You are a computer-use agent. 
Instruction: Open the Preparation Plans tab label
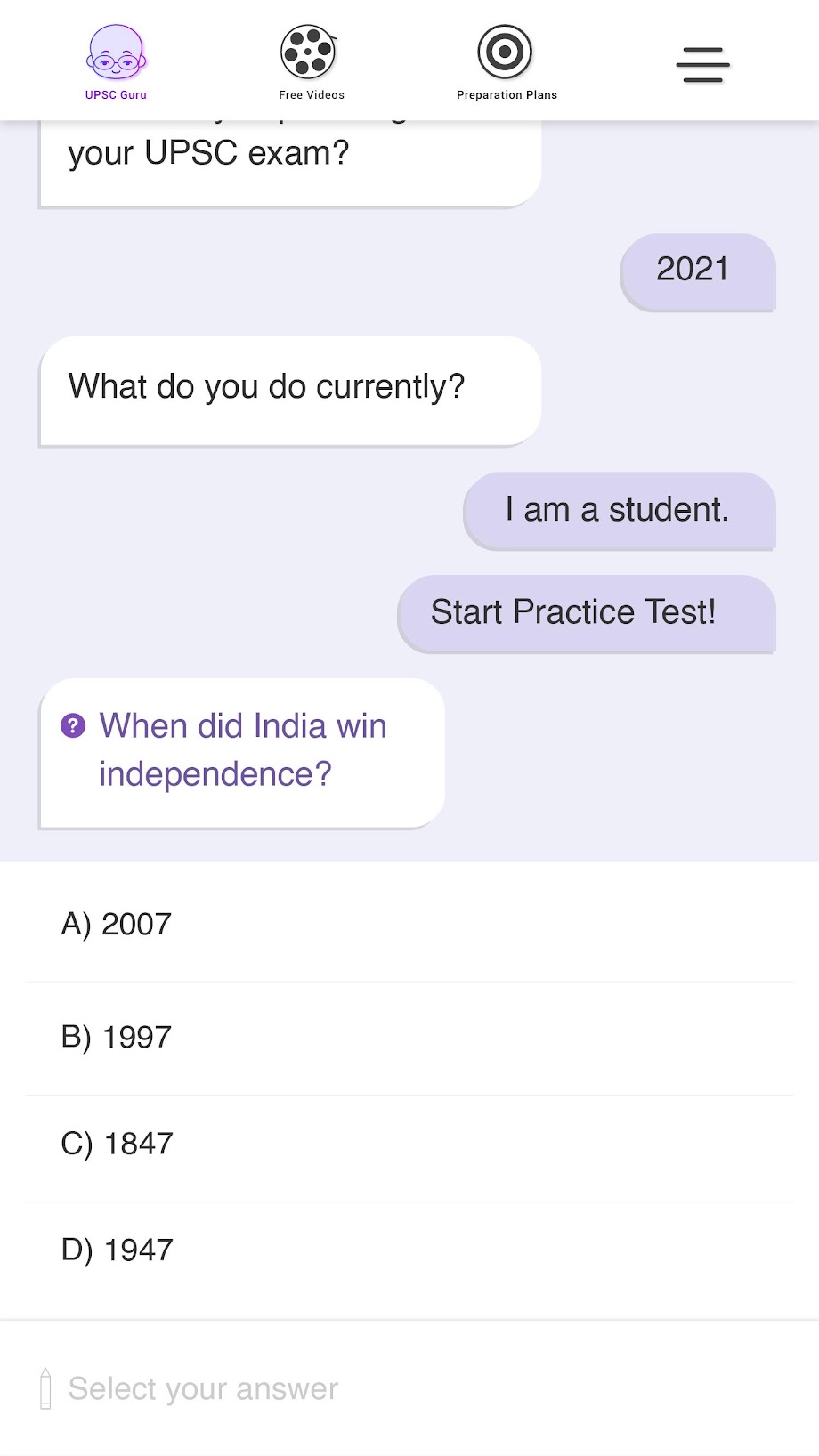[x=507, y=95]
